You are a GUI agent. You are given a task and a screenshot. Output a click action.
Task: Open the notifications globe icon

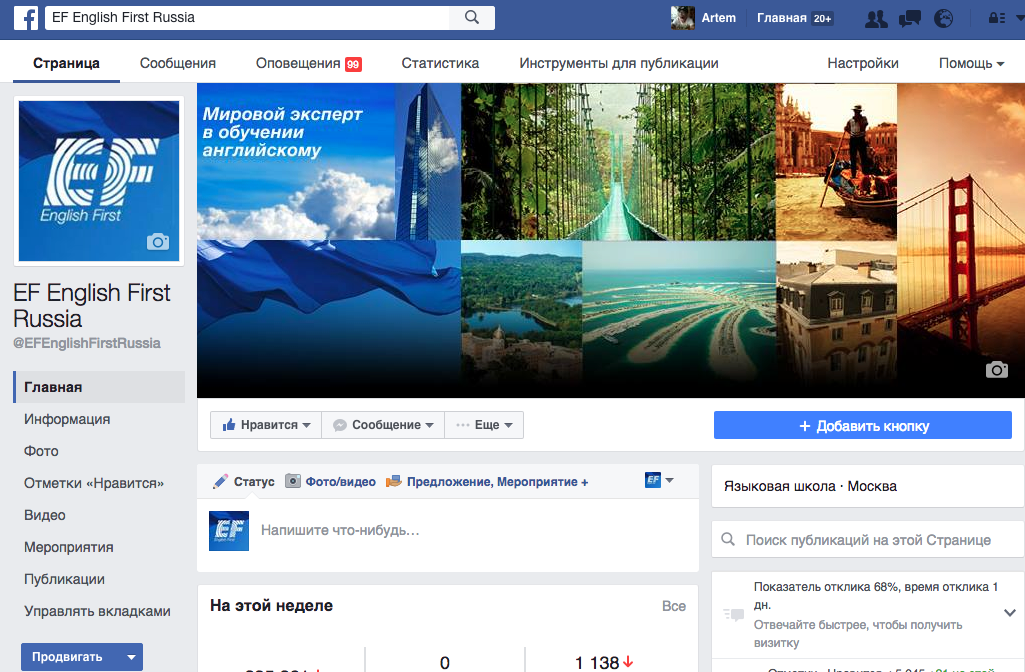pyautogui.click(x=943, y=18)
